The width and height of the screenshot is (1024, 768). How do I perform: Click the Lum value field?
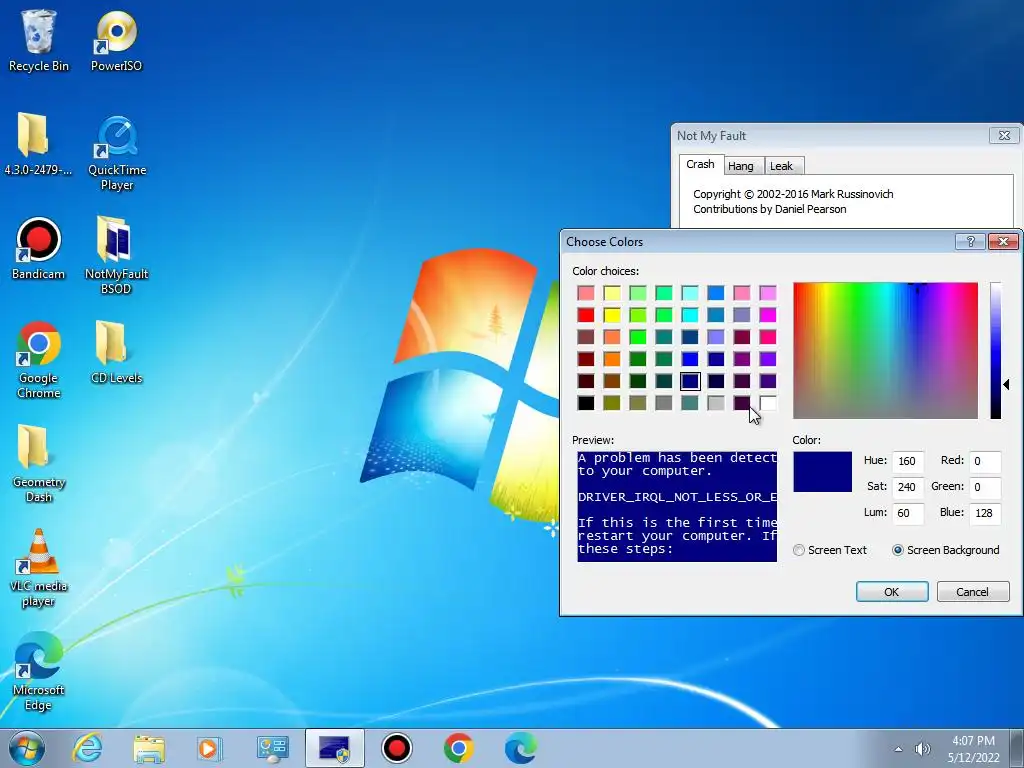(908, 513)
